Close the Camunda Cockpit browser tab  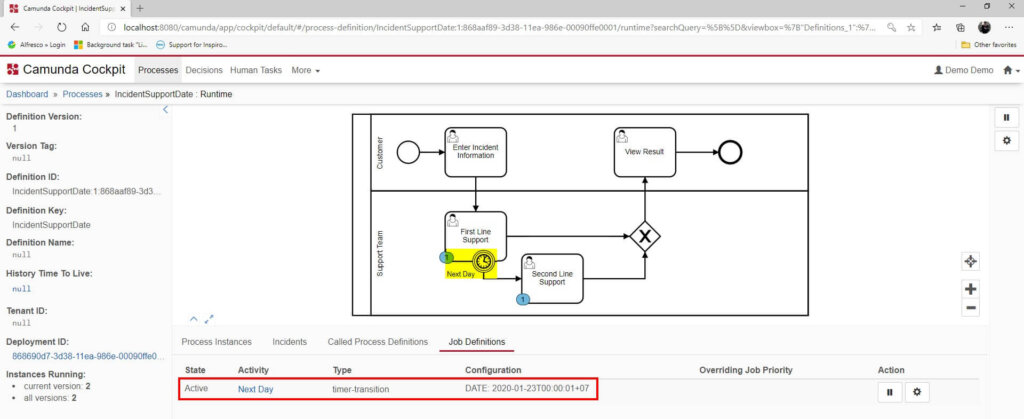123,8
